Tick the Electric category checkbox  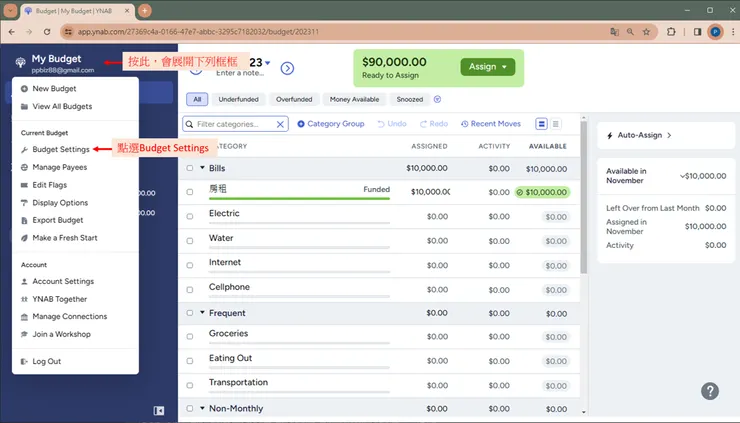tap(190, 217)
